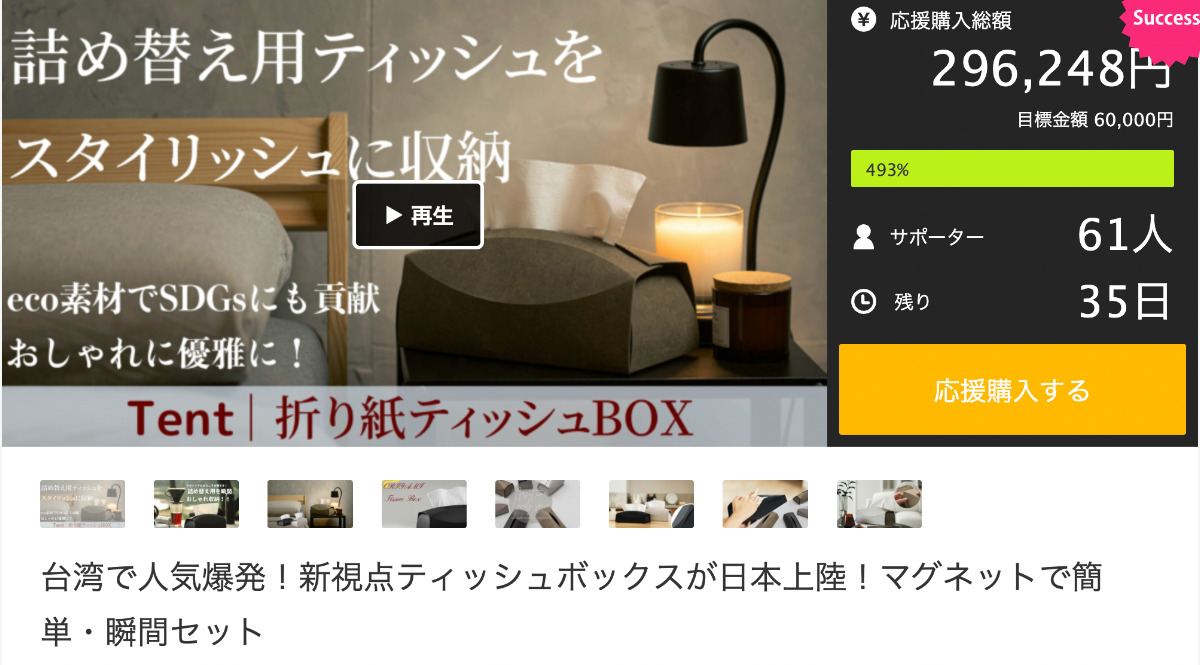Click the 296,248円 total amount
Viewport: 1200px width, 665px height.
(x=1052, y=69)
